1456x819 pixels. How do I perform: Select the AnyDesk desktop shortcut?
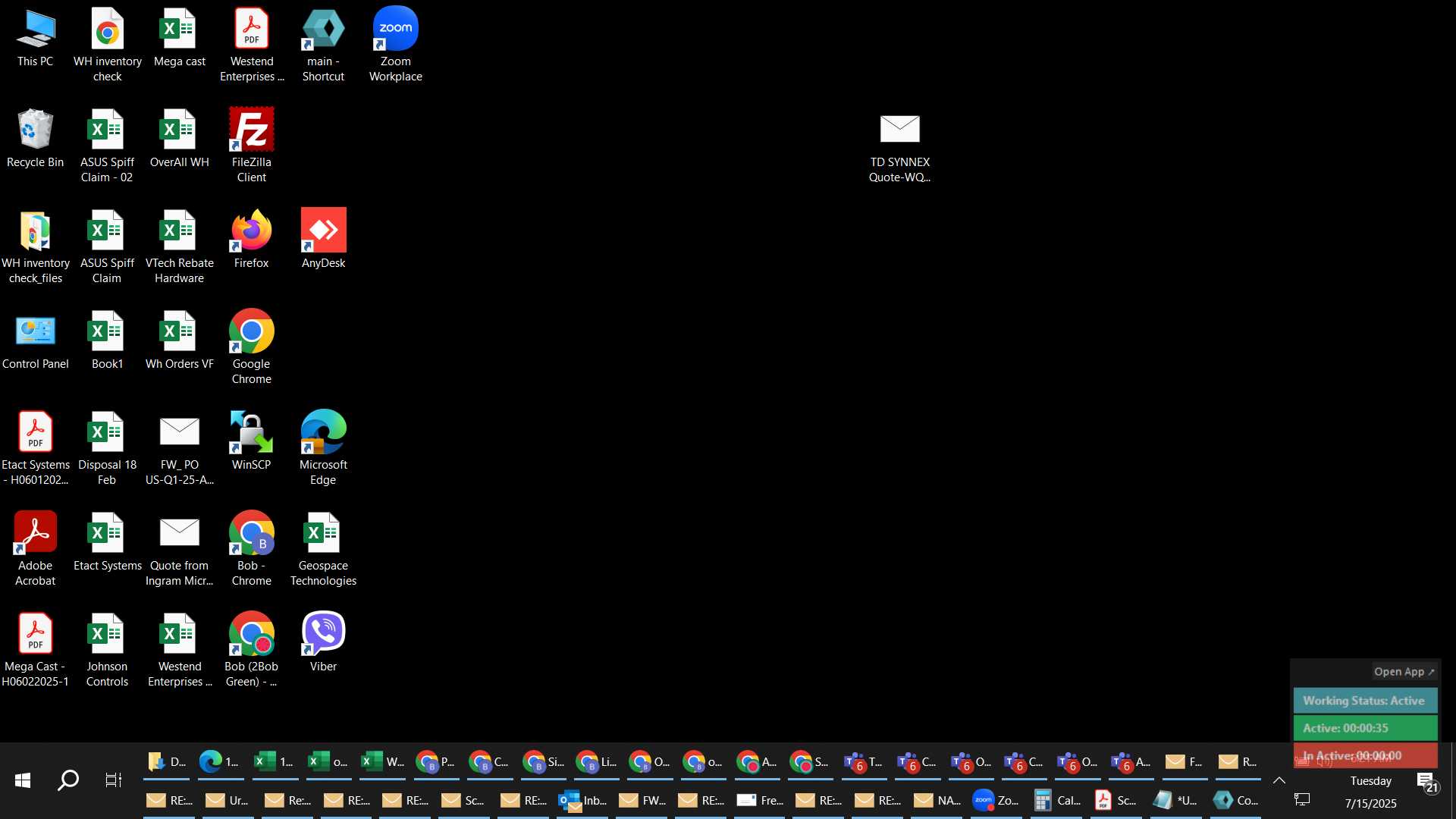click(324, 239)
